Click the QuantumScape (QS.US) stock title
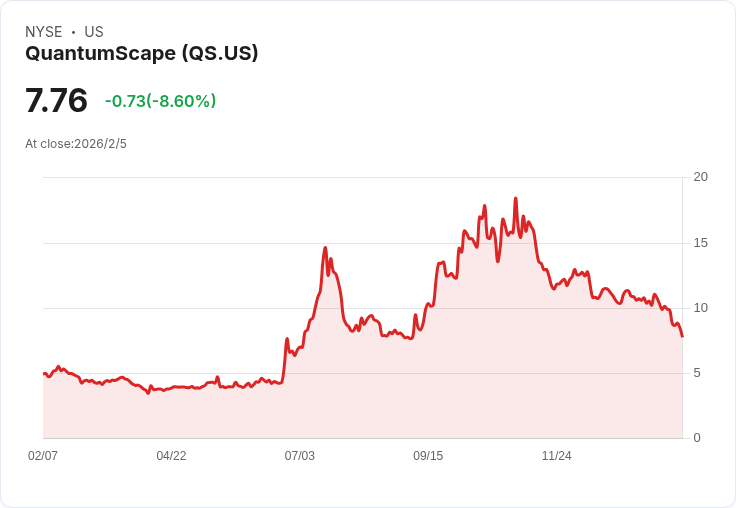The width and height of the screenshot is (736, 508). point(142,53)
